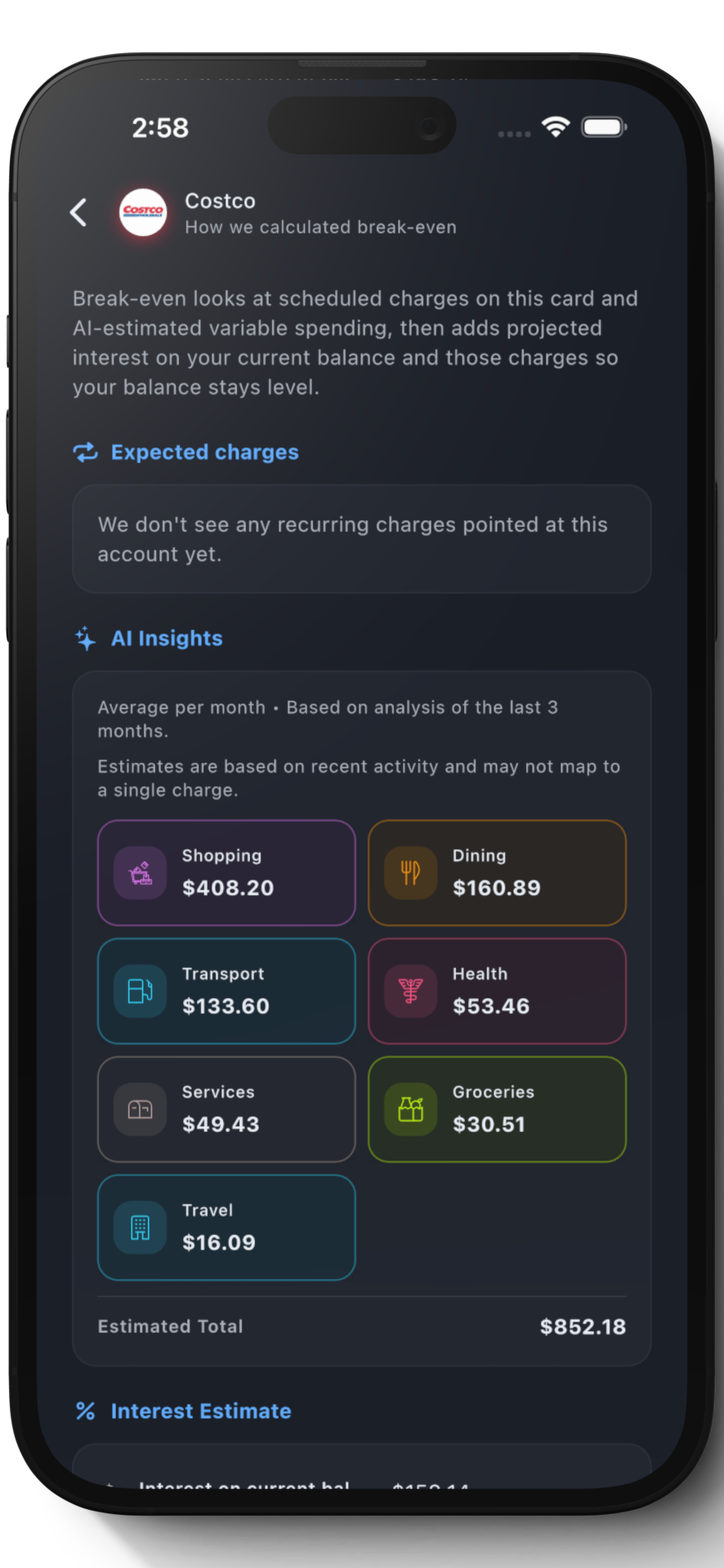Tap the Estimated Total amount $852.18
Screen dimensions: 724x1568
coord(583,1327)
